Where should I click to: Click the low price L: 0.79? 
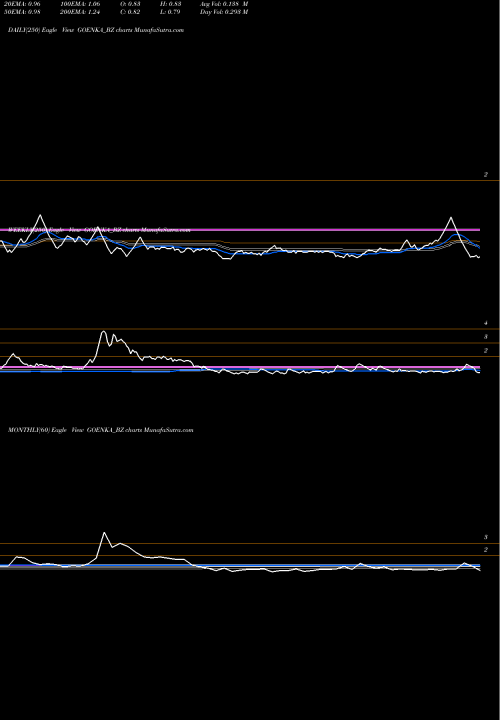170,12
